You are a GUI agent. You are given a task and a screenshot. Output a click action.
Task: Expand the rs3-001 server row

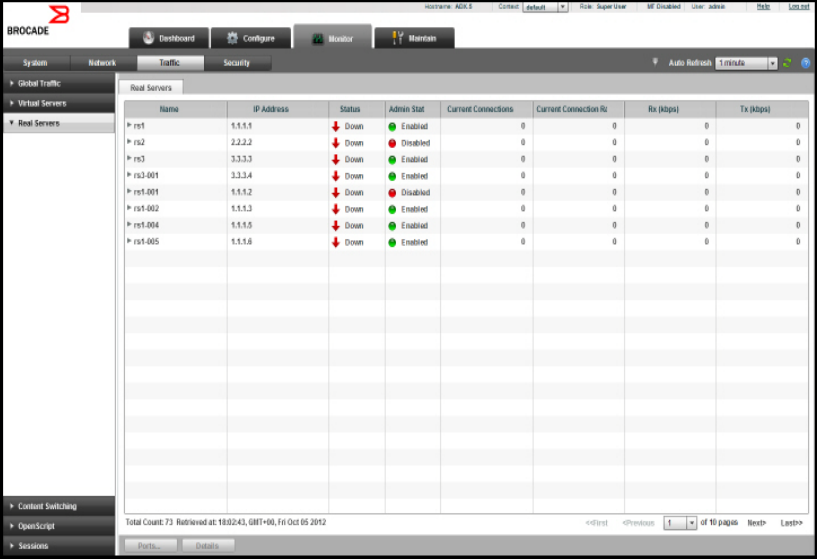[129, 176]
